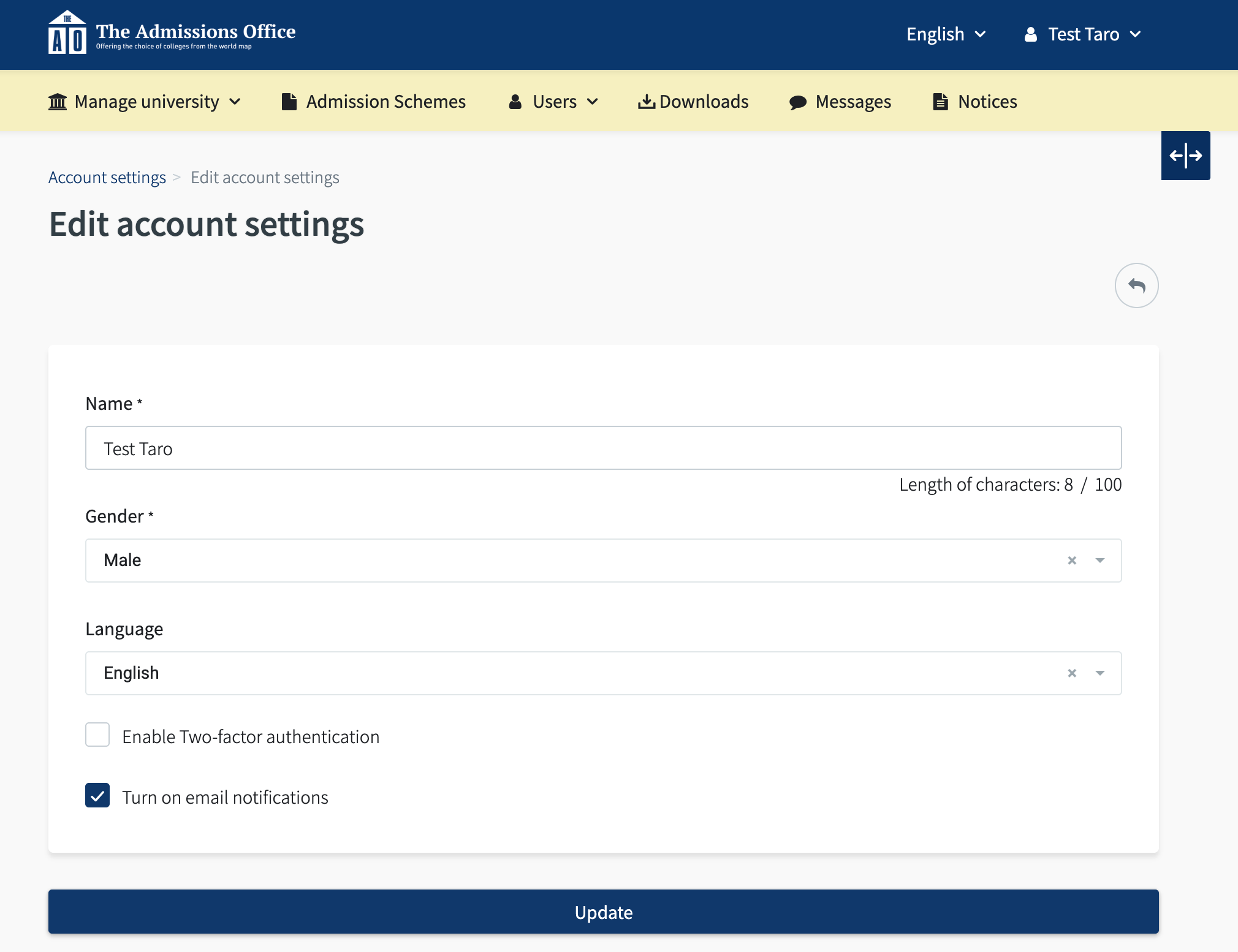The height and width of the screenshot is (952, 1238).
Task: Open the Users menu
Action: pos(553,102)
